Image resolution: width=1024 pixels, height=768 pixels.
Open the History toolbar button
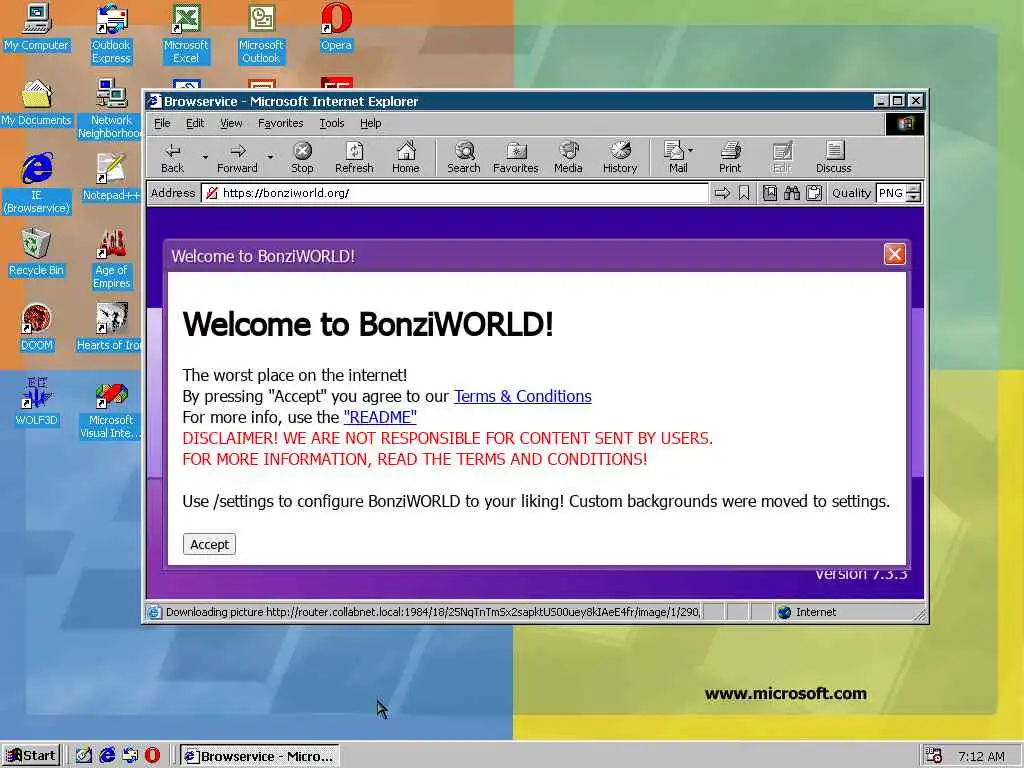(620, 157)
